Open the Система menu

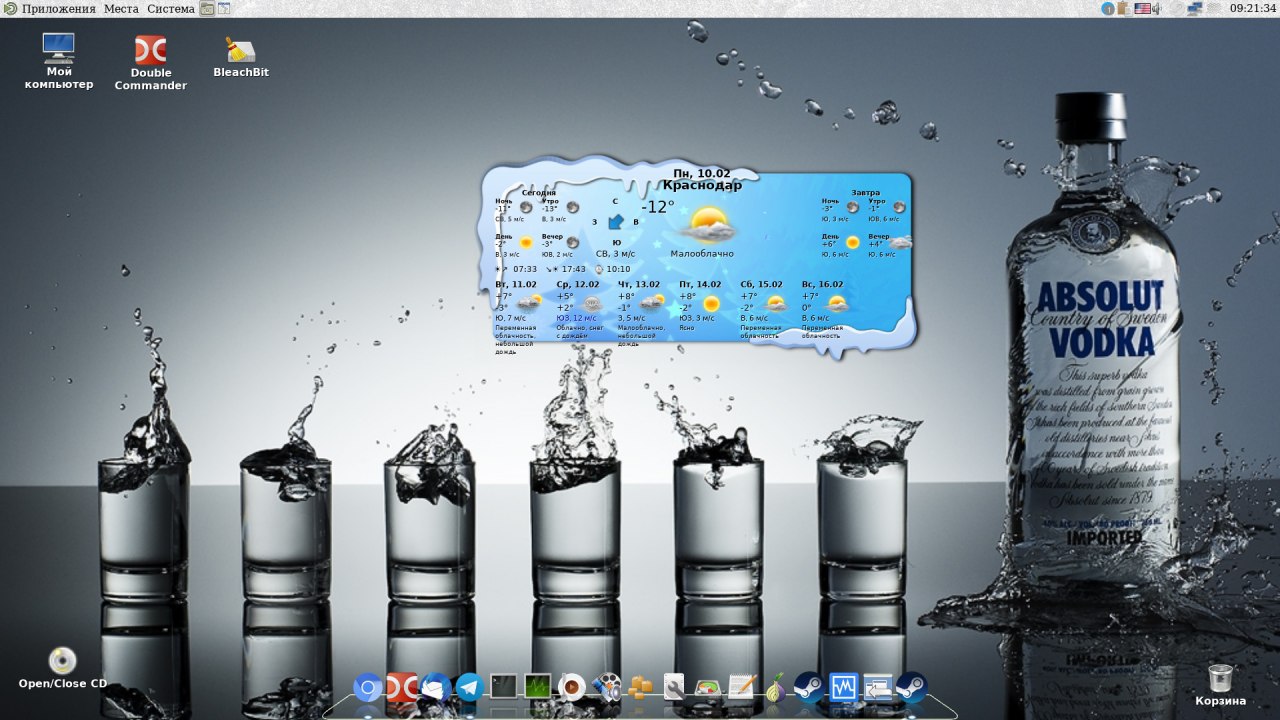pos(170,8)
